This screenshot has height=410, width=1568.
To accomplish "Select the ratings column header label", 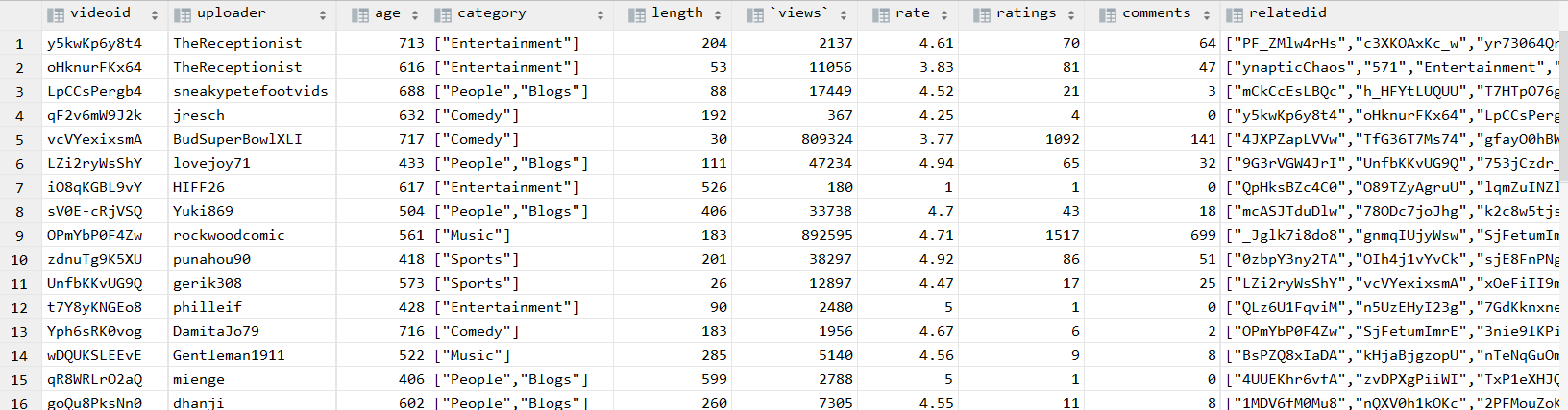I will click(x=1026, y=13).
